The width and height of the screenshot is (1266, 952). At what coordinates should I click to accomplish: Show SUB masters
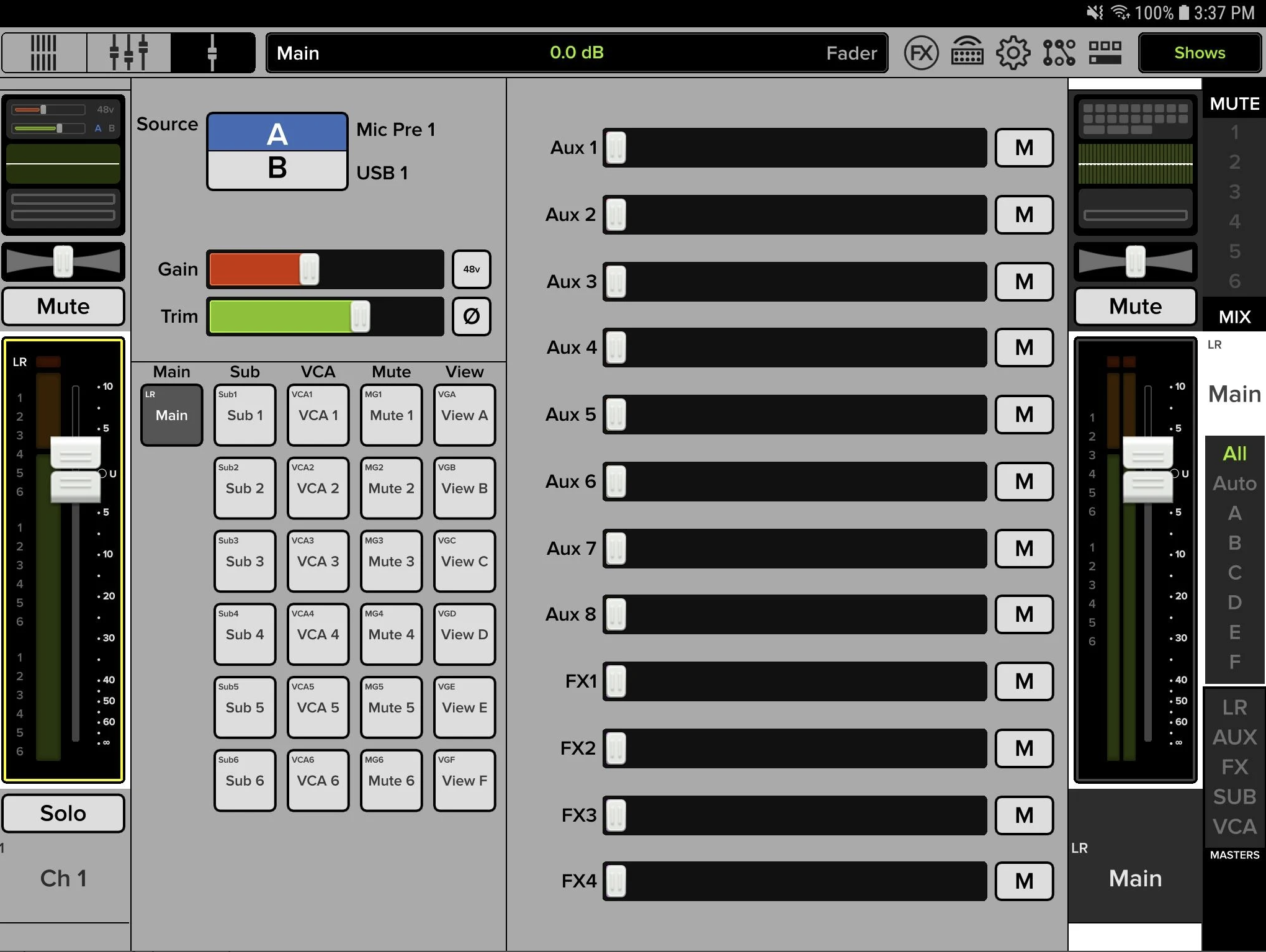1234,797
